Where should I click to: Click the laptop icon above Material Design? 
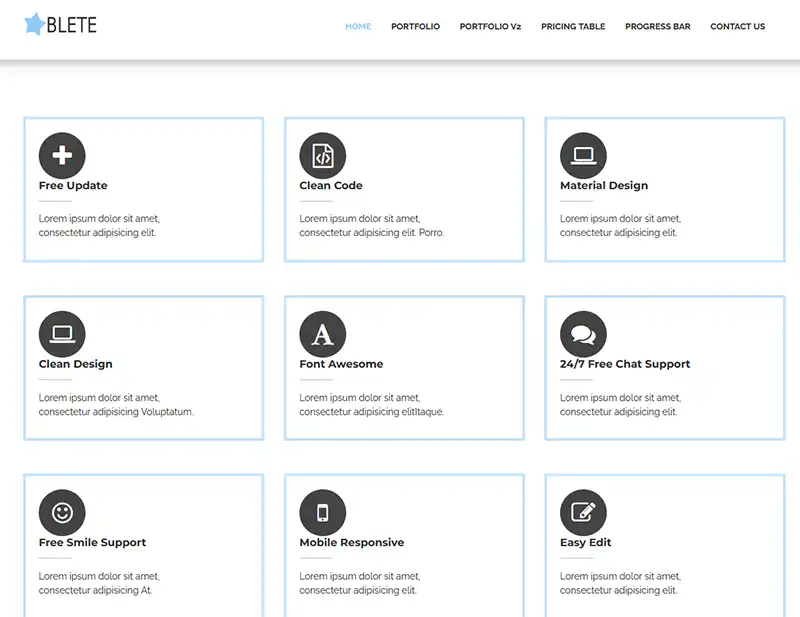[583, 156]
